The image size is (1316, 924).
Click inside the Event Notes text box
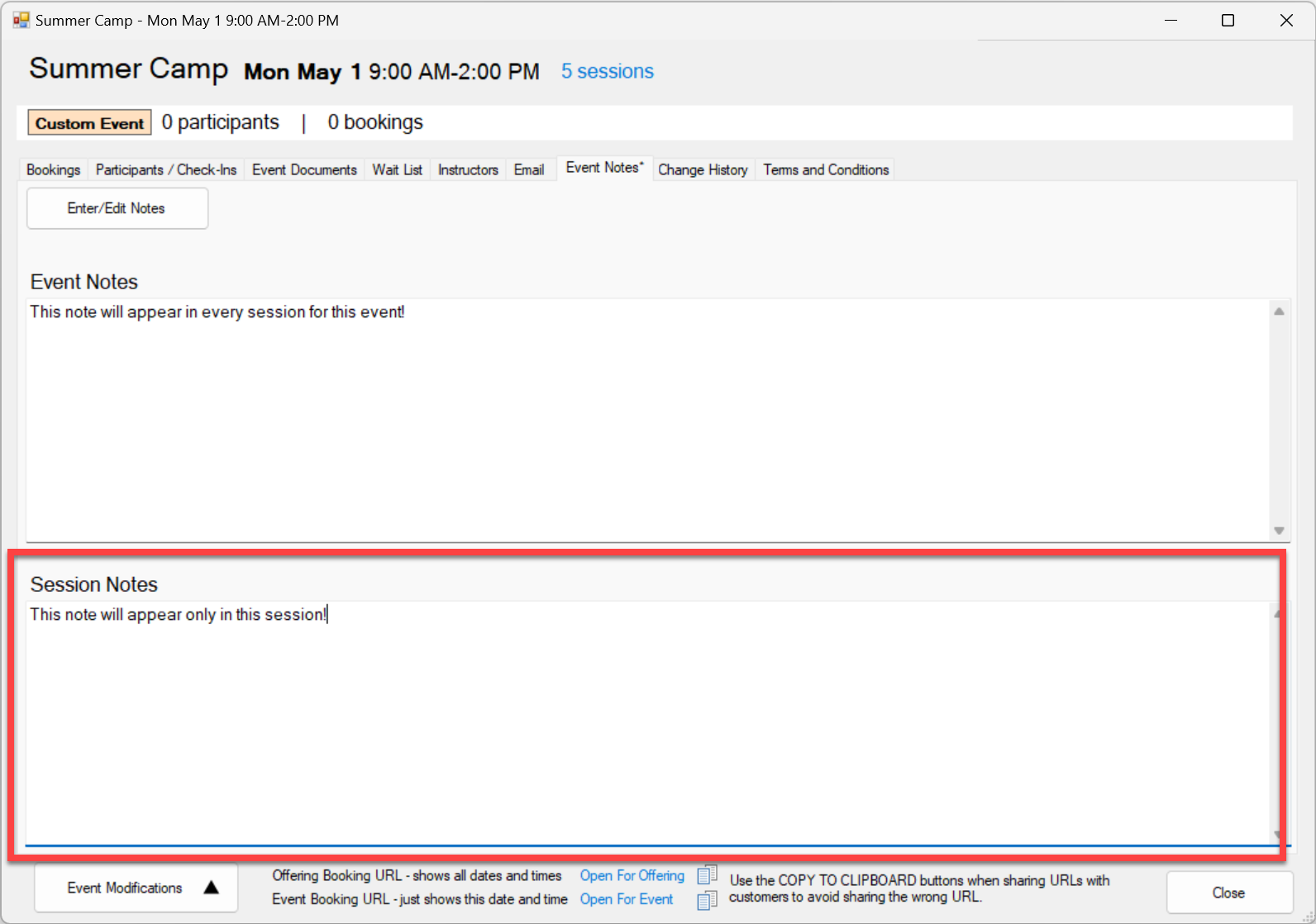coord(648,420)
